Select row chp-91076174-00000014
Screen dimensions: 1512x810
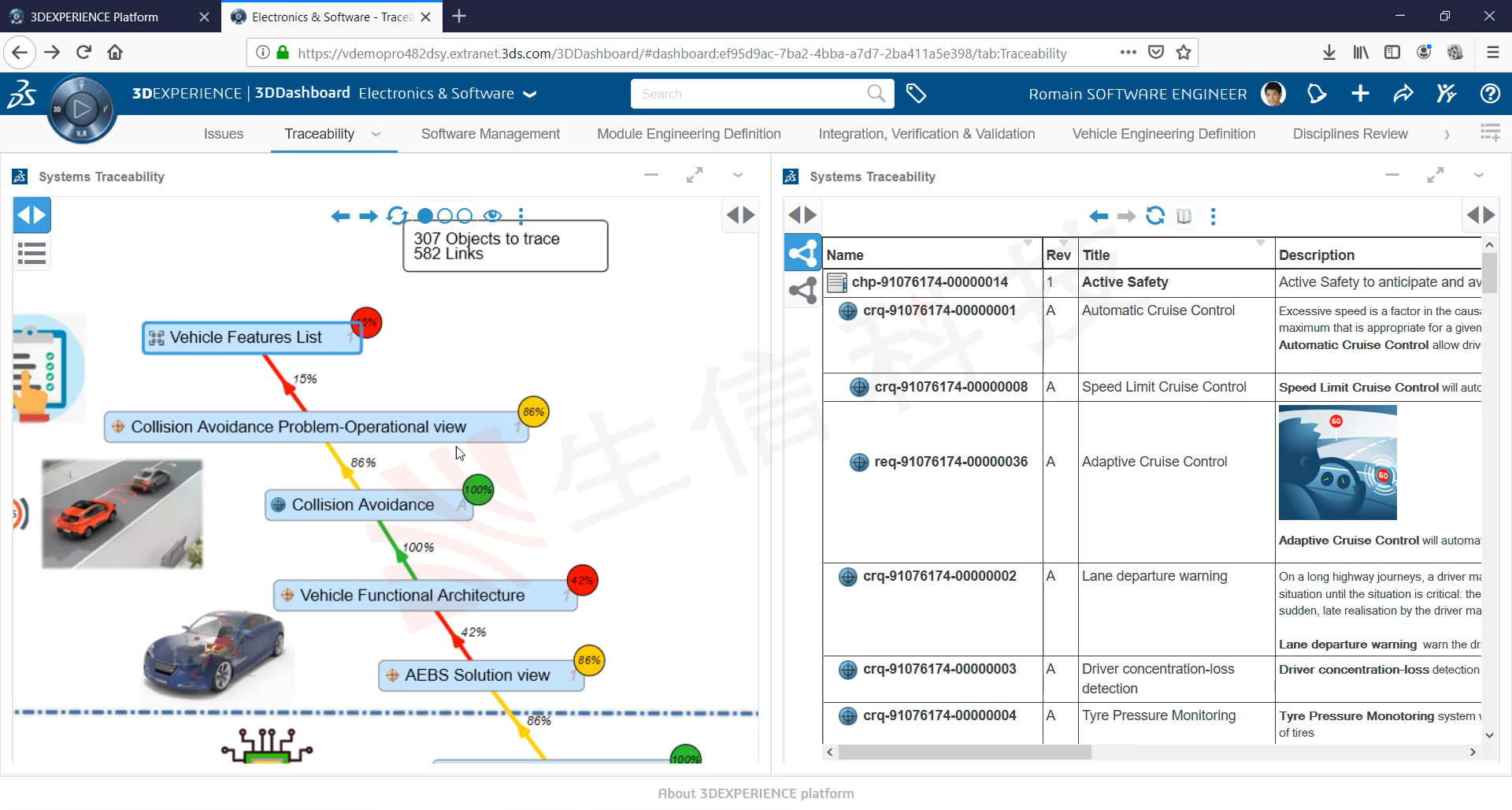(x=1152, y=282)
